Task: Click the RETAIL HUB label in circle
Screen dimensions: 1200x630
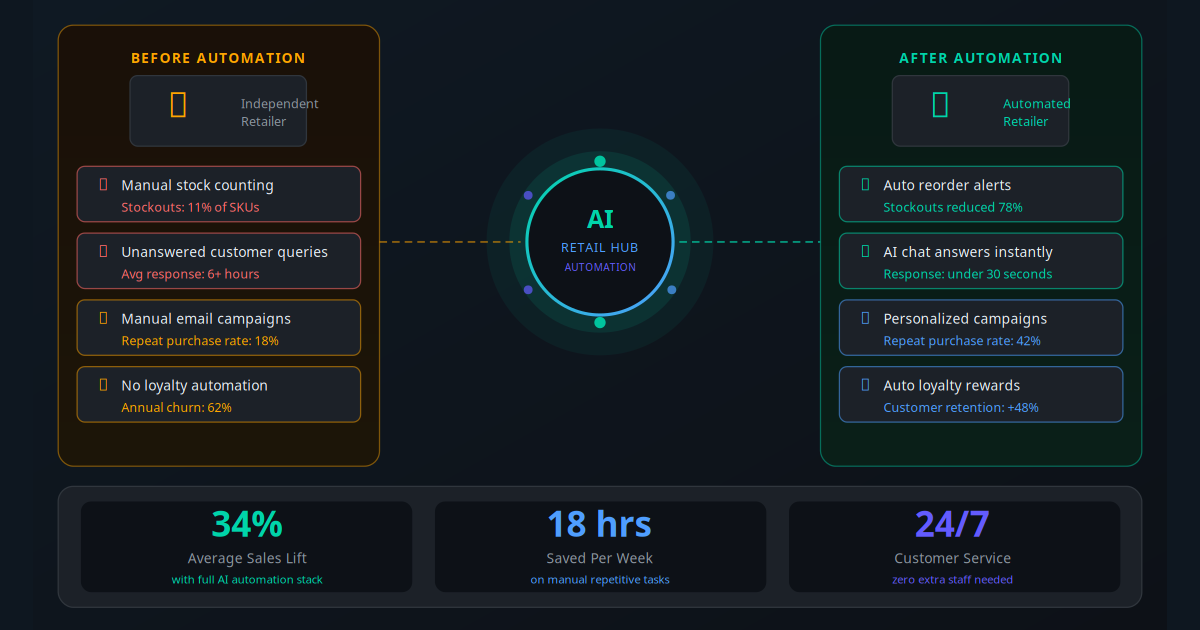Action: click(600, 247)
